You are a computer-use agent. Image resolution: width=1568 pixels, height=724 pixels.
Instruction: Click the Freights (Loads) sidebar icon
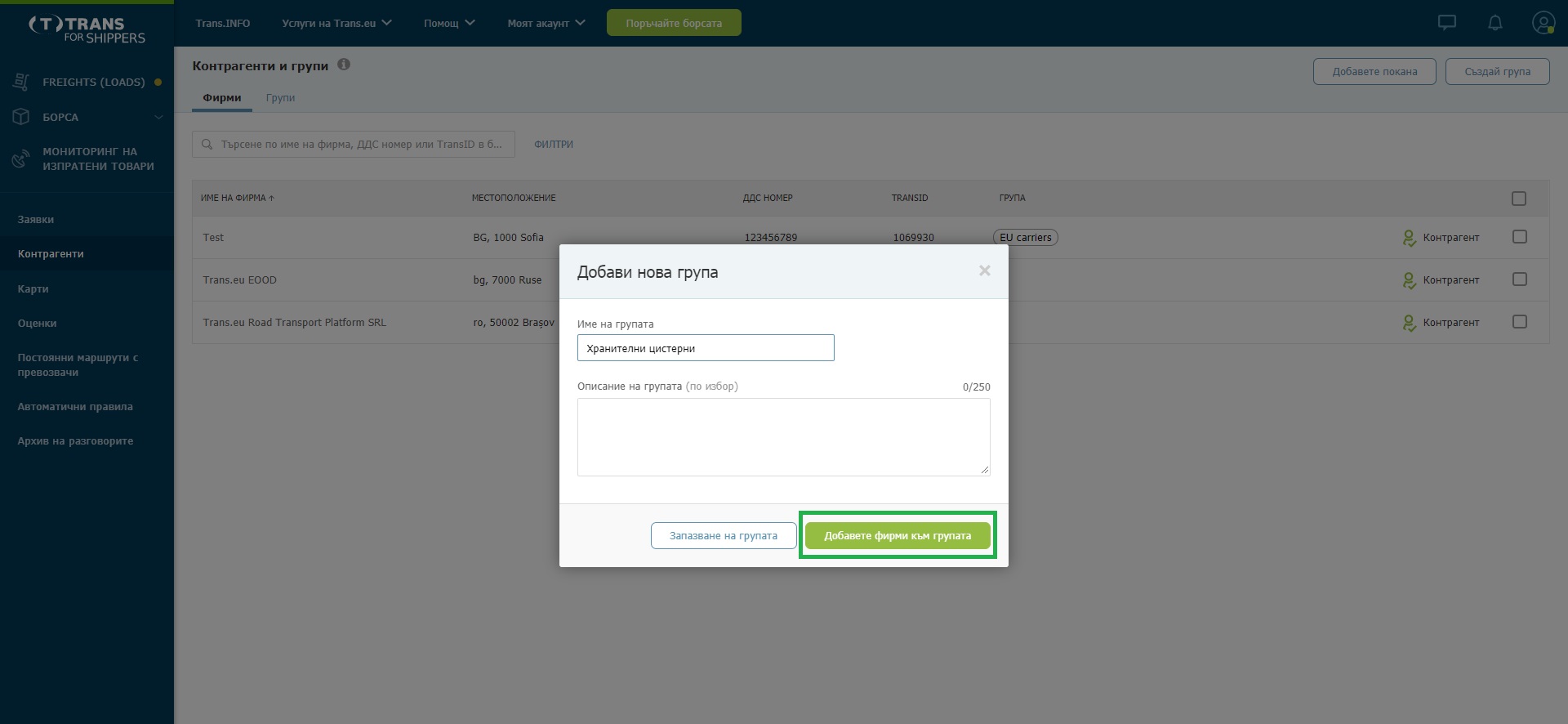click(21, 82)
